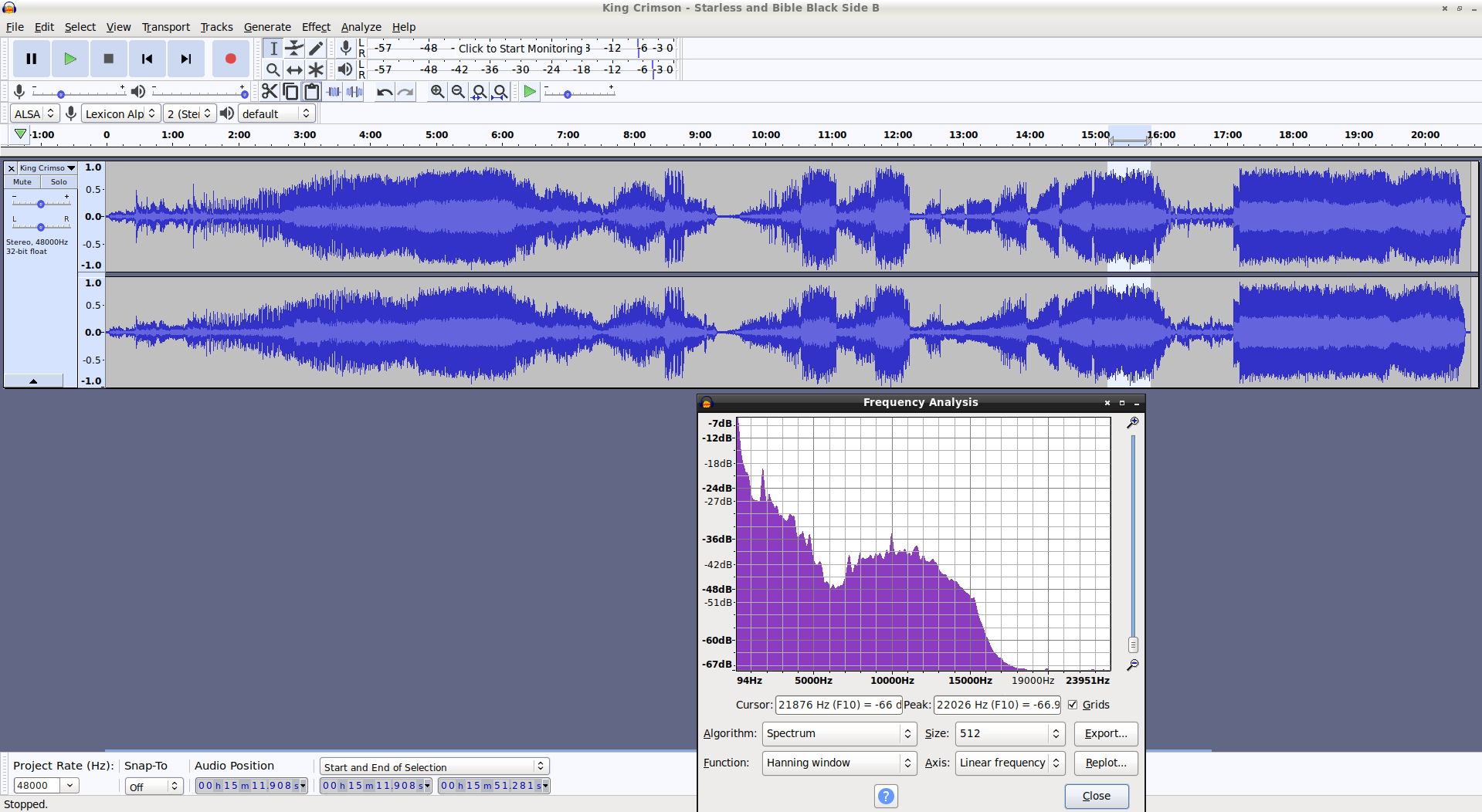Trim audio outside selection
1482x812 pixels.
333,92
